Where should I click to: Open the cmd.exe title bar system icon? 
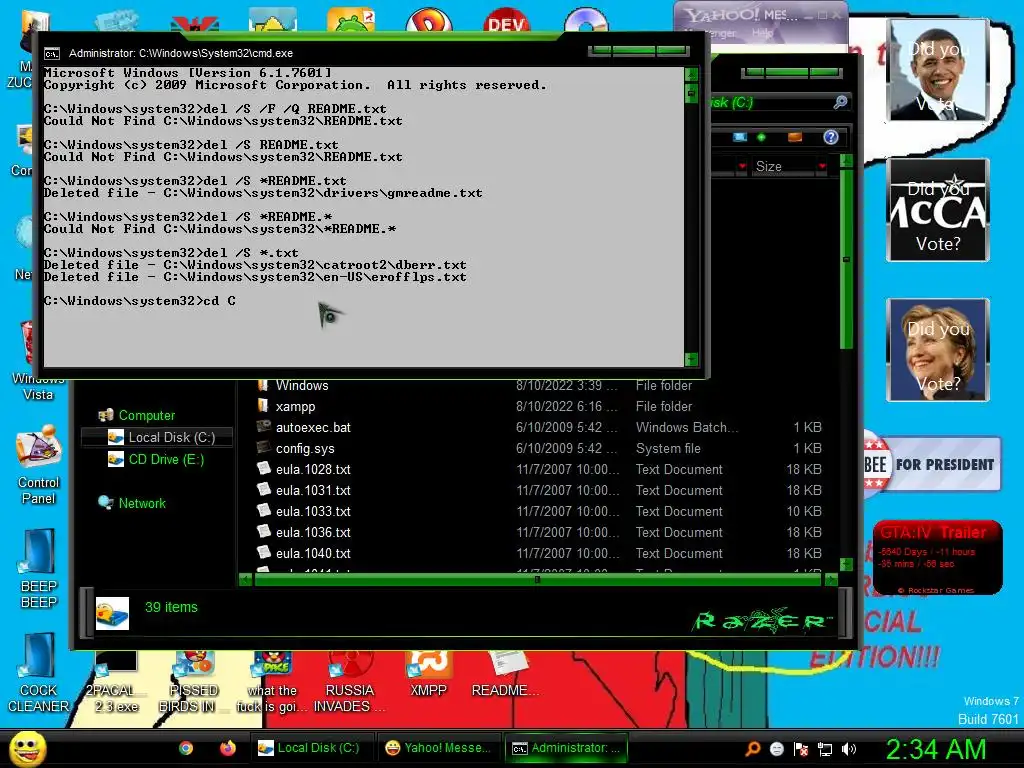[52, 54]
